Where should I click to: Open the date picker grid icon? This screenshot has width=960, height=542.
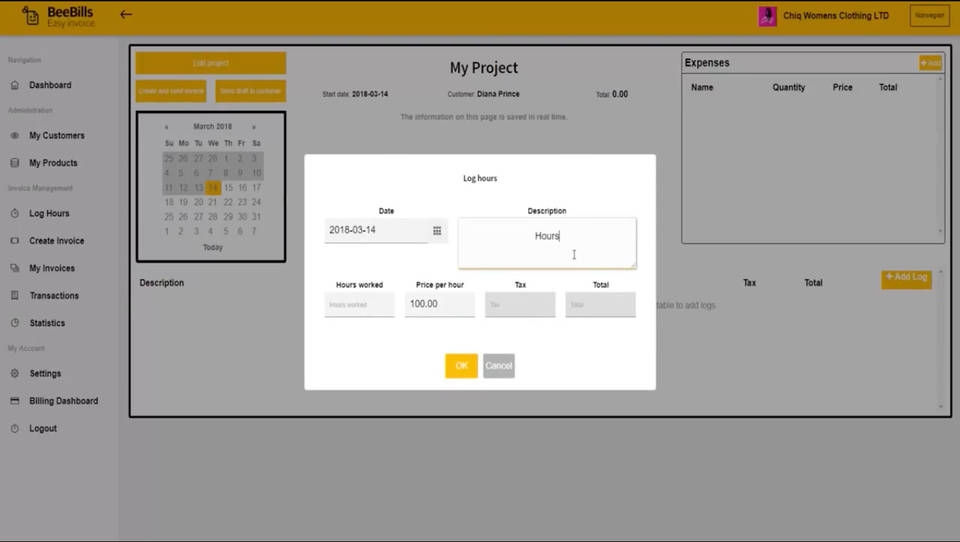(437, 231)
